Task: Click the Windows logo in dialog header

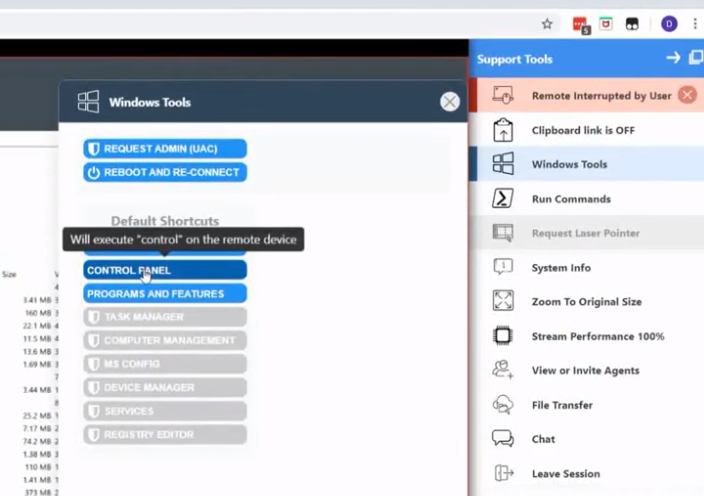Action: tap(88, 101)
